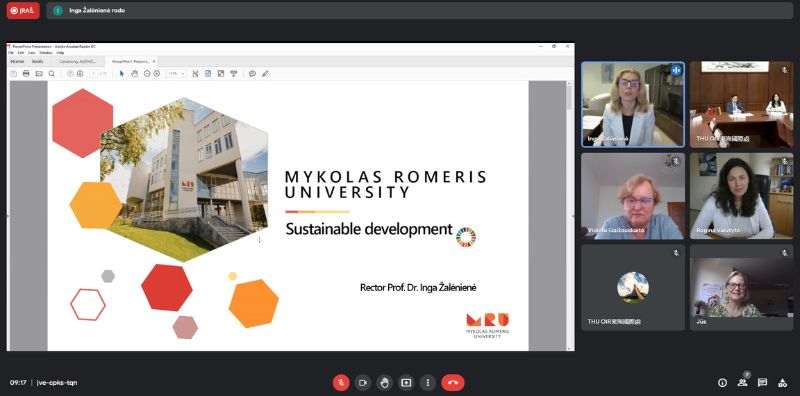Open the Activities shapes icon
The image size is (800, 396).
782,382
